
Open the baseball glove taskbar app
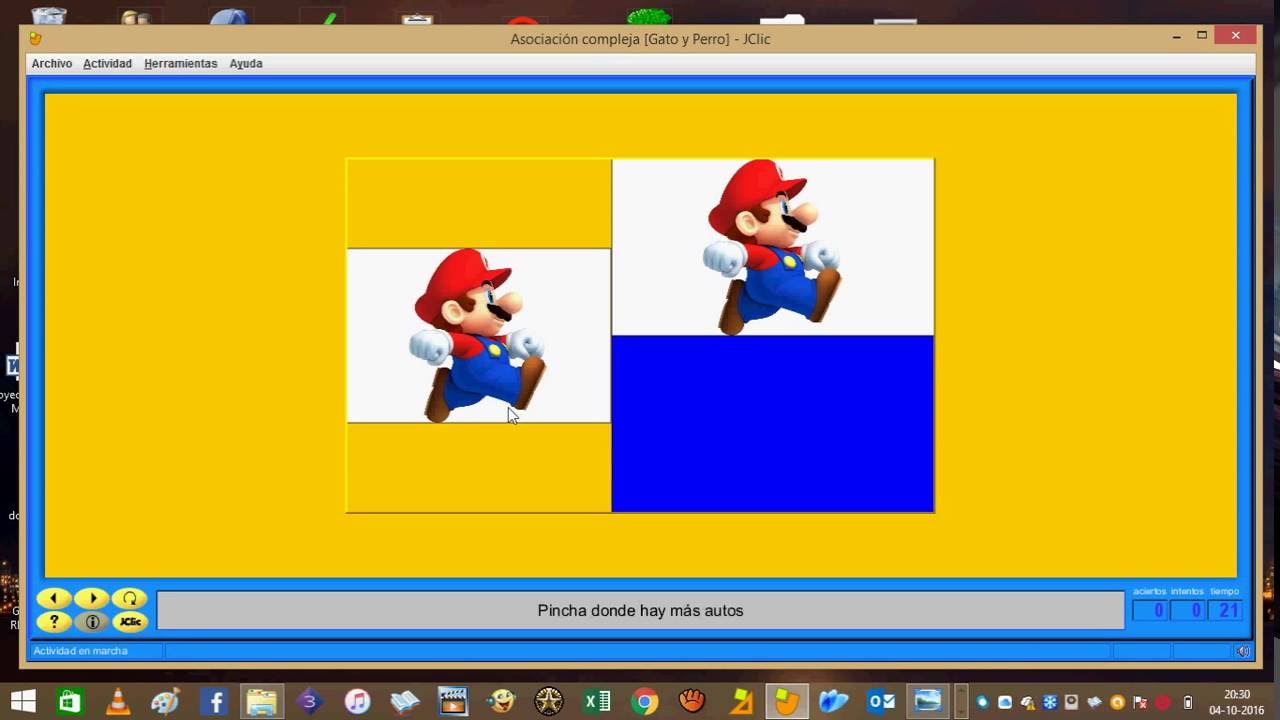pos(692,701)
